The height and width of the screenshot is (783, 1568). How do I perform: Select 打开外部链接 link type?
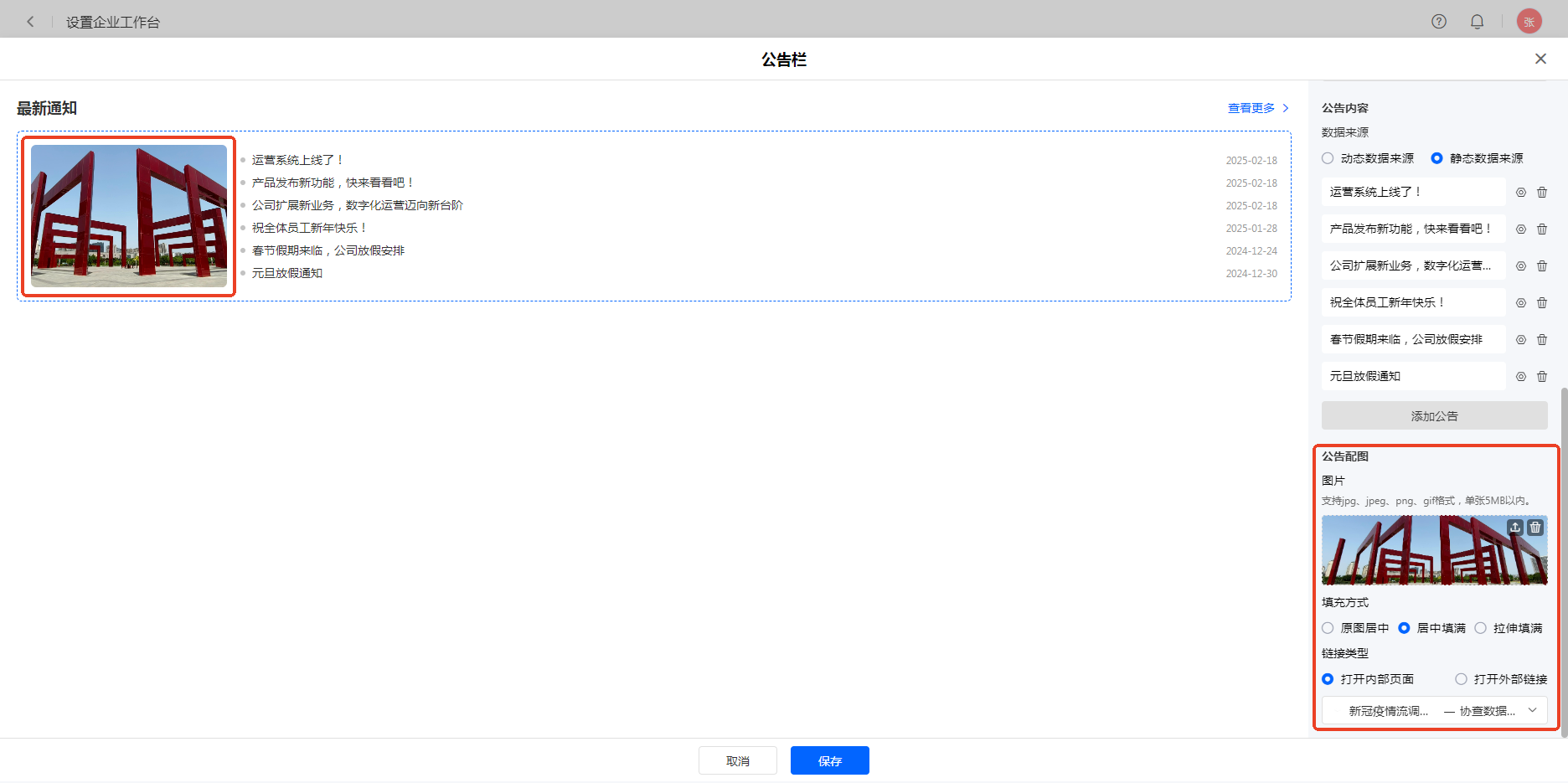pos(1462,679)
